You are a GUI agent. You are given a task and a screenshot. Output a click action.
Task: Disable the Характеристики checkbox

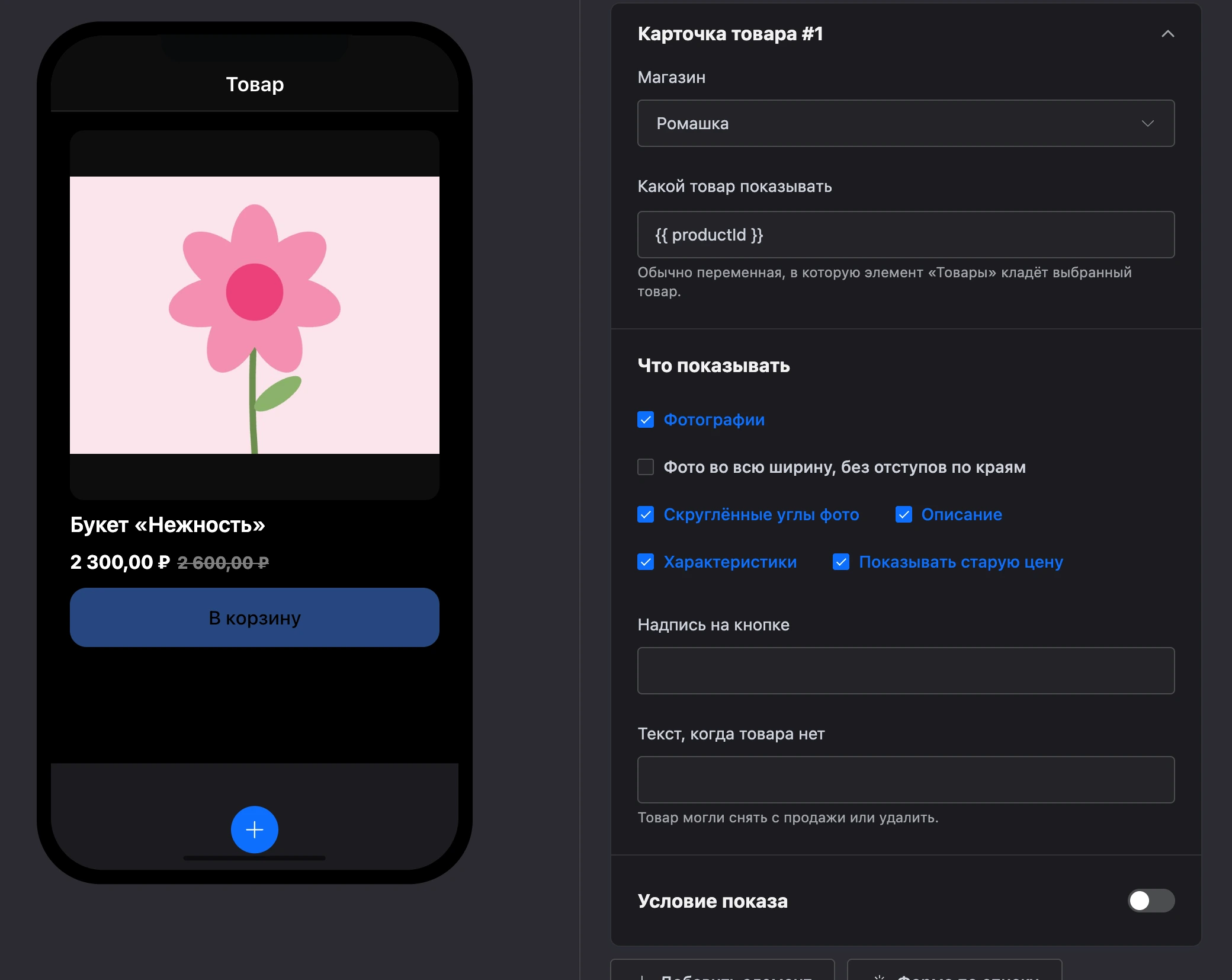646,562
